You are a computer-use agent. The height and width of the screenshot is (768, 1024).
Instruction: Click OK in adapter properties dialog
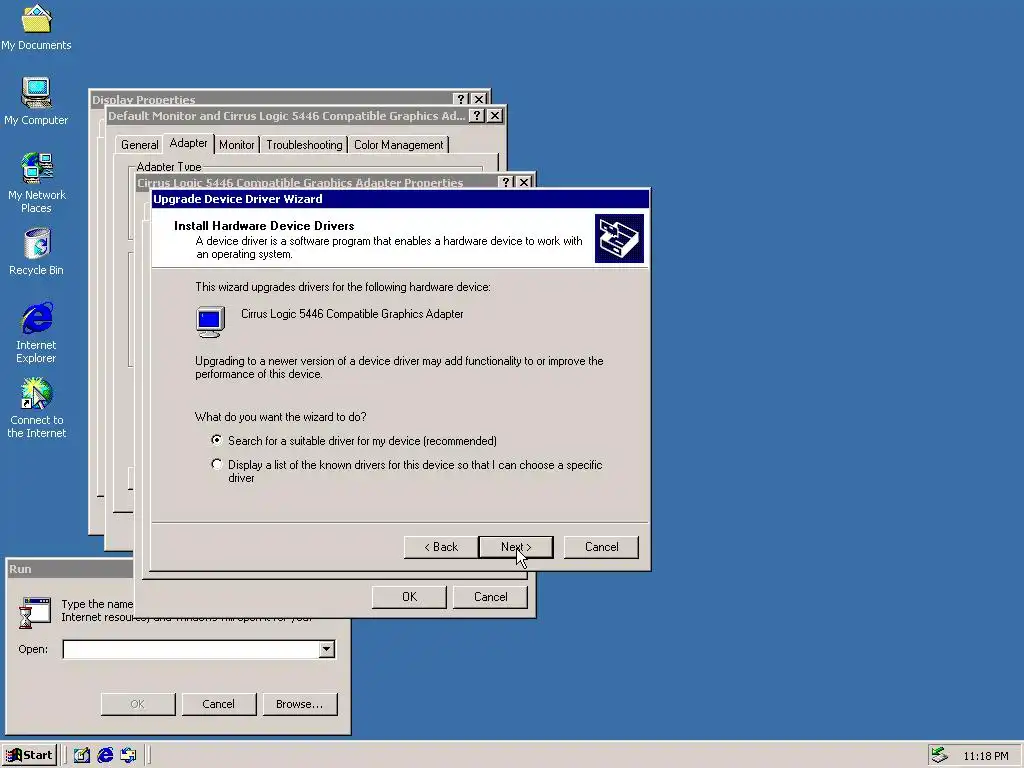[409, 597]
